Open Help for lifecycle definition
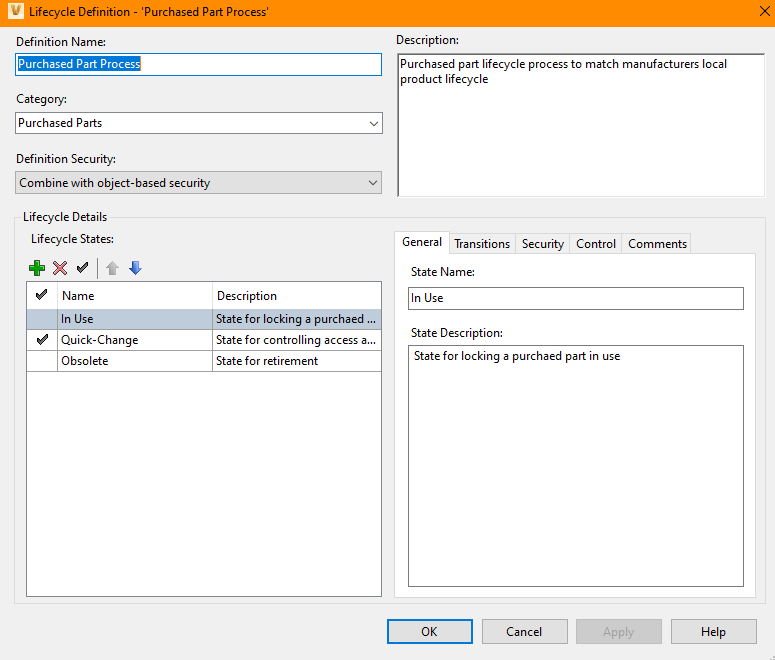The image size is (775, 660). point(713,631)
